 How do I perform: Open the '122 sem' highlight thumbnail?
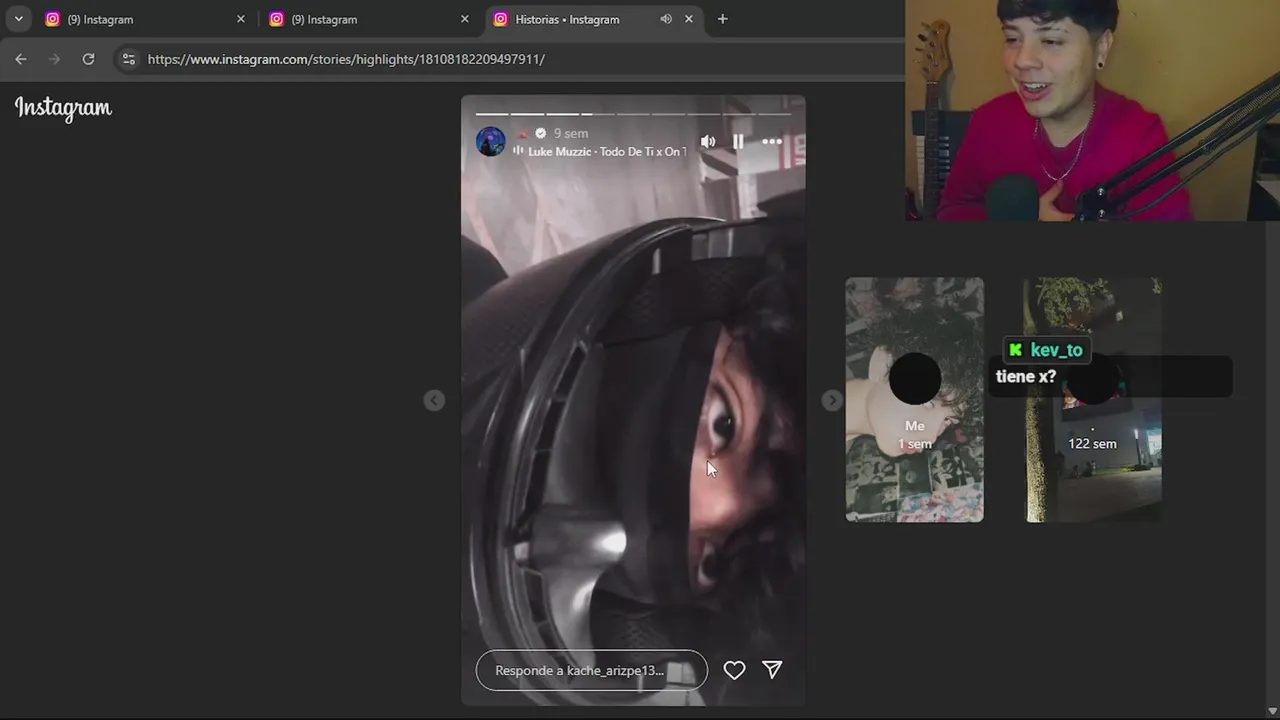pos(1093,400)
